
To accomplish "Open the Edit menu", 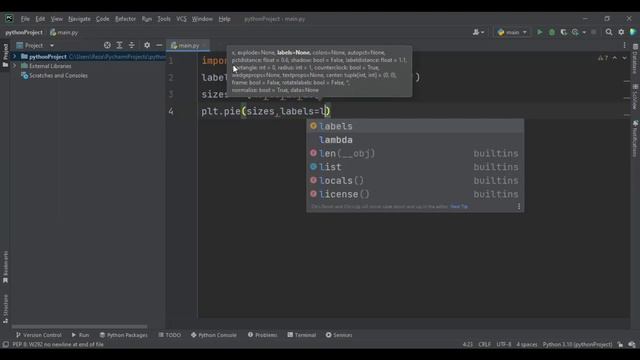I will point(40,19).
